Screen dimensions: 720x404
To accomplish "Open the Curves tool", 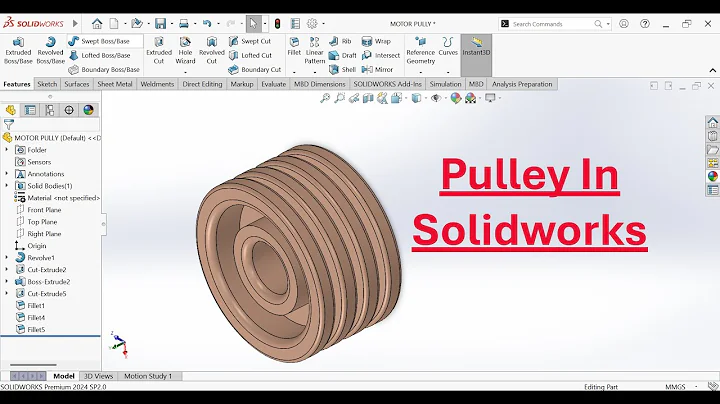I will (448, 47).
